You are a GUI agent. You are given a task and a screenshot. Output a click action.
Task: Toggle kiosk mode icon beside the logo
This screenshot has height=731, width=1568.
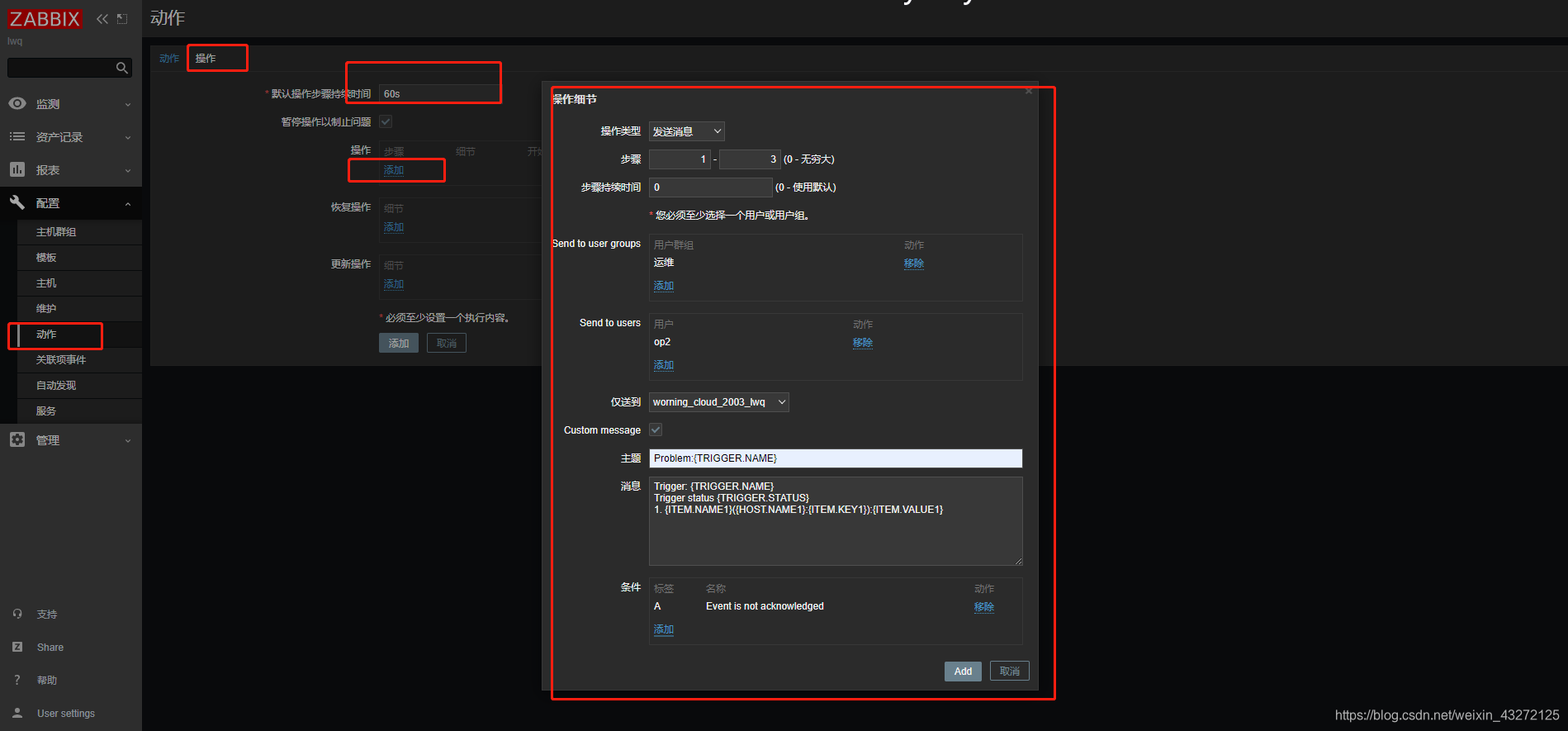point(122,19)
